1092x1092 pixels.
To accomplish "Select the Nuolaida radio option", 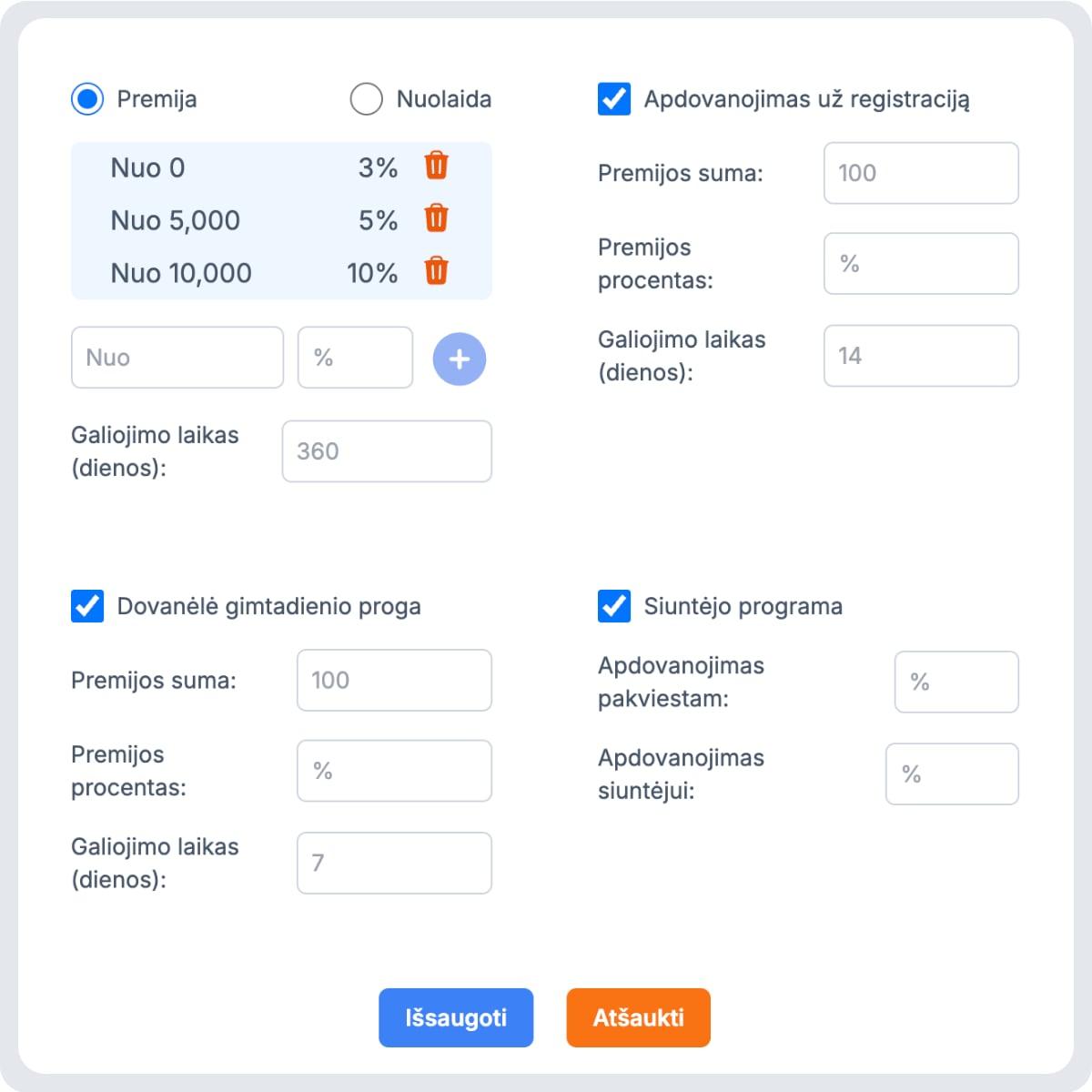I will [x=366, y=99].
